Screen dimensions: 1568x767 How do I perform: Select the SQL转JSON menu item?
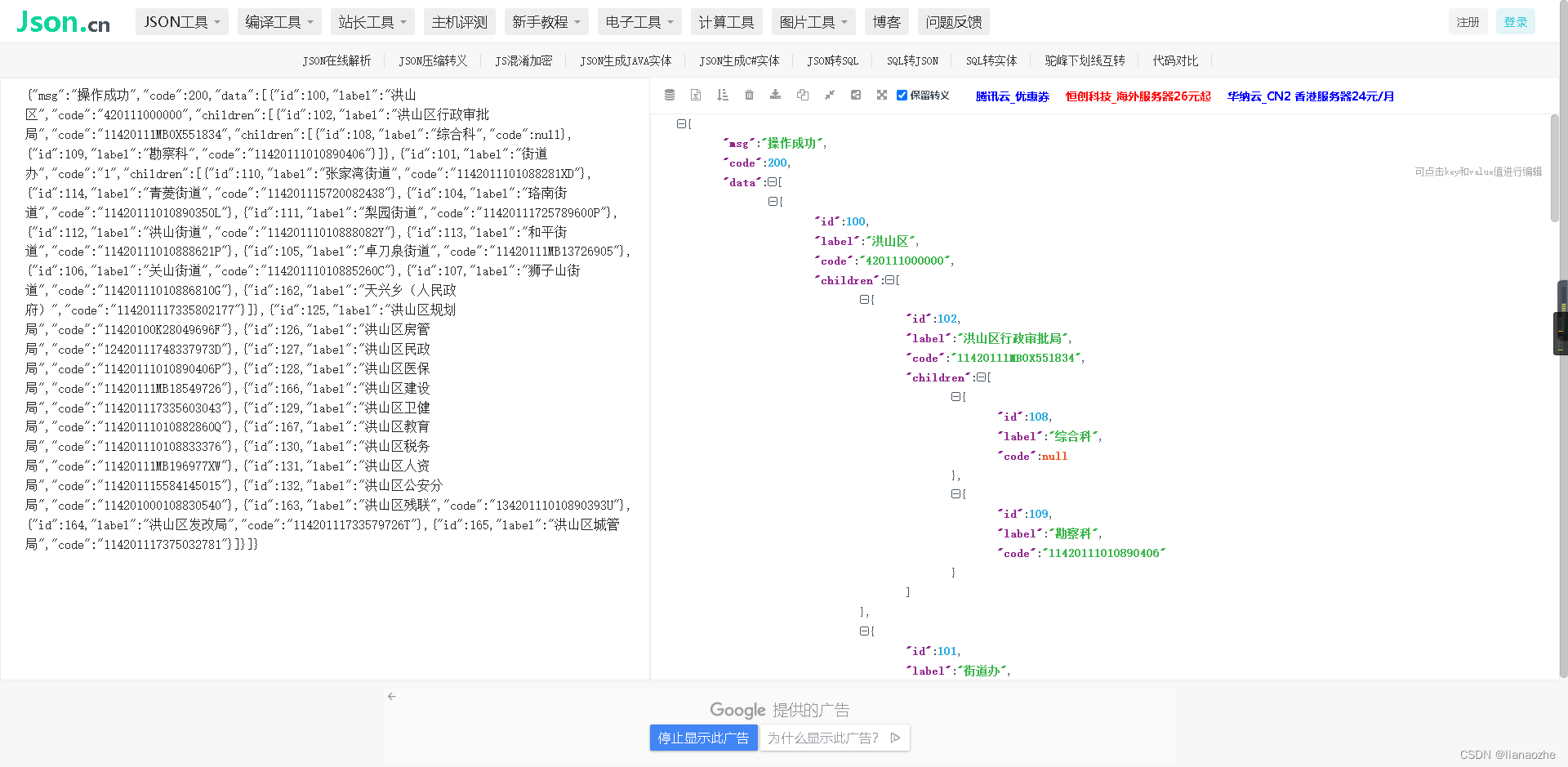tap(911, 60)
